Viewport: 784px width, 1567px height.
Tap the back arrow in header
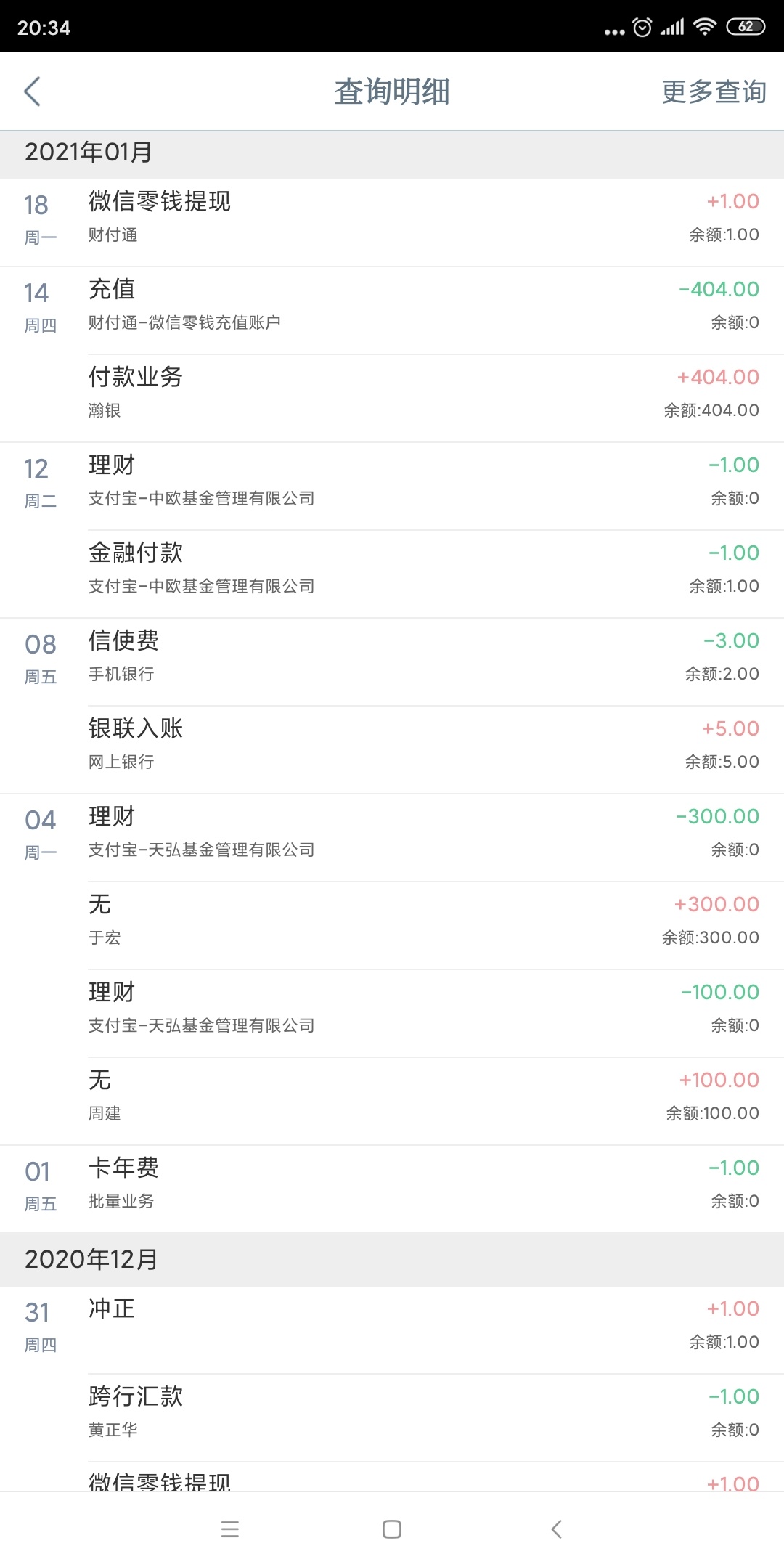pyautogui.click(x=32, y=91)
